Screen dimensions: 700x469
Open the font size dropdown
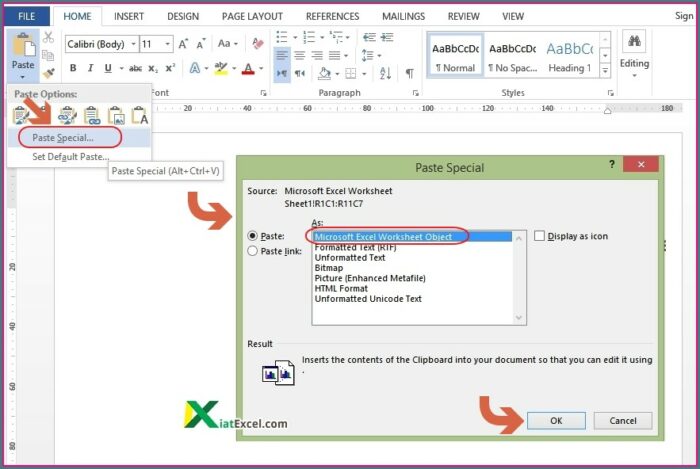[x=167, y=44]
